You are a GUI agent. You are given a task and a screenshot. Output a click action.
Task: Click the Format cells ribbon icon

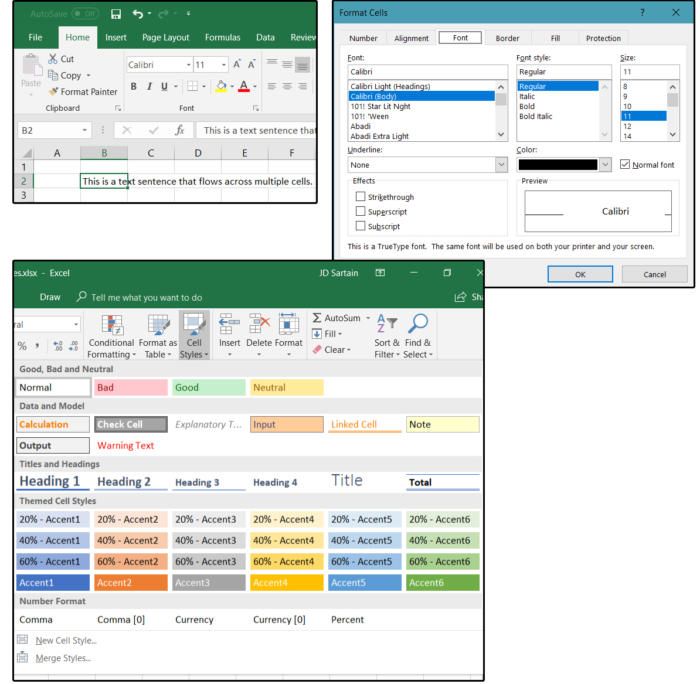click(288, 324)
